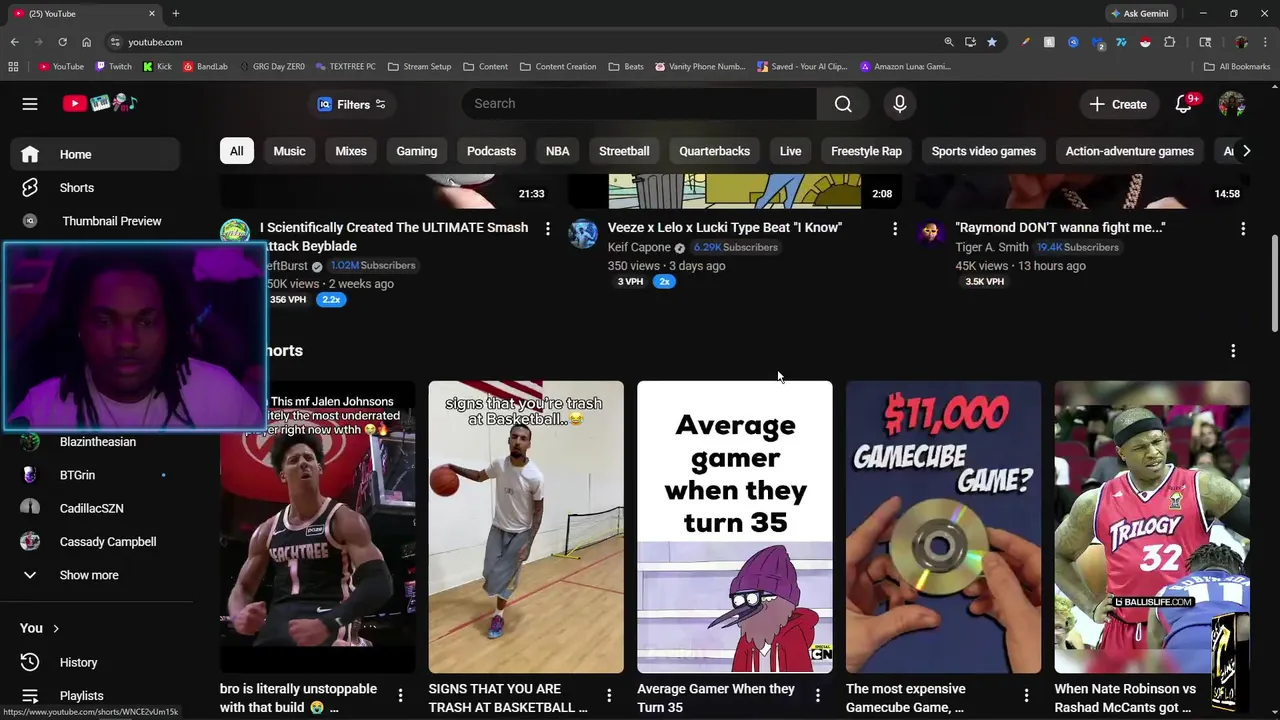
Task: Open the Filters extension button
Action: click(351, 104)
